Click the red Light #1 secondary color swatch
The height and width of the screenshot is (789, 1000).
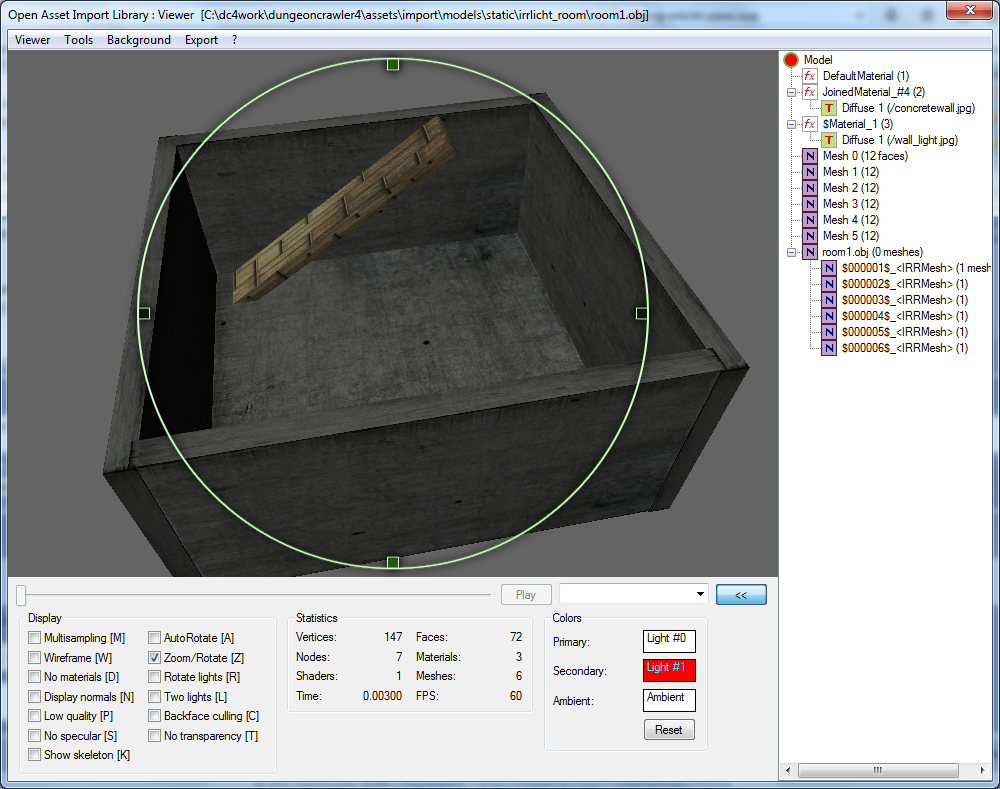pyautogui.click(x=669, y=670)
